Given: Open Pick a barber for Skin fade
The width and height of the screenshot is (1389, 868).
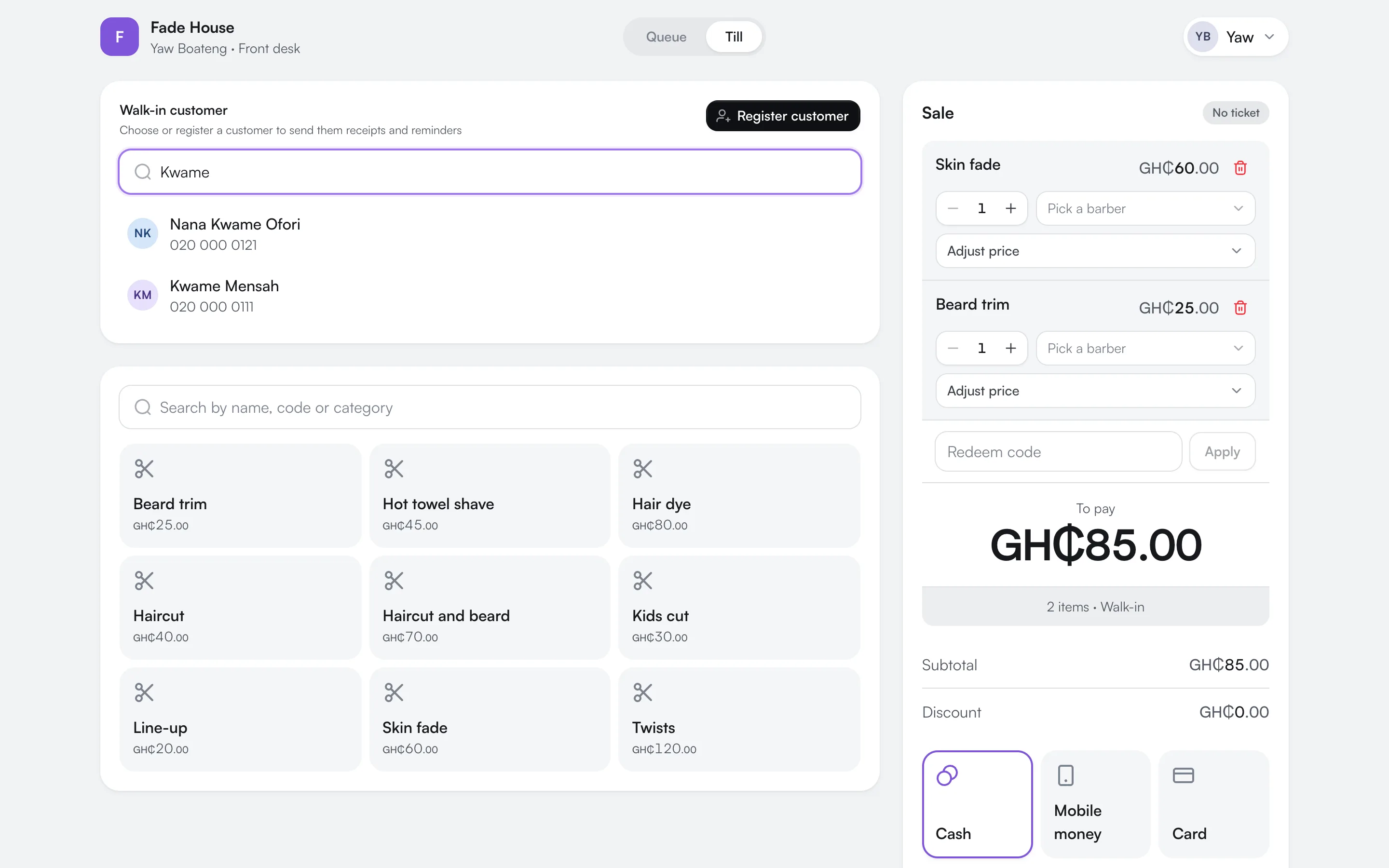Looking at the screenshot, I should point(1145,208).
